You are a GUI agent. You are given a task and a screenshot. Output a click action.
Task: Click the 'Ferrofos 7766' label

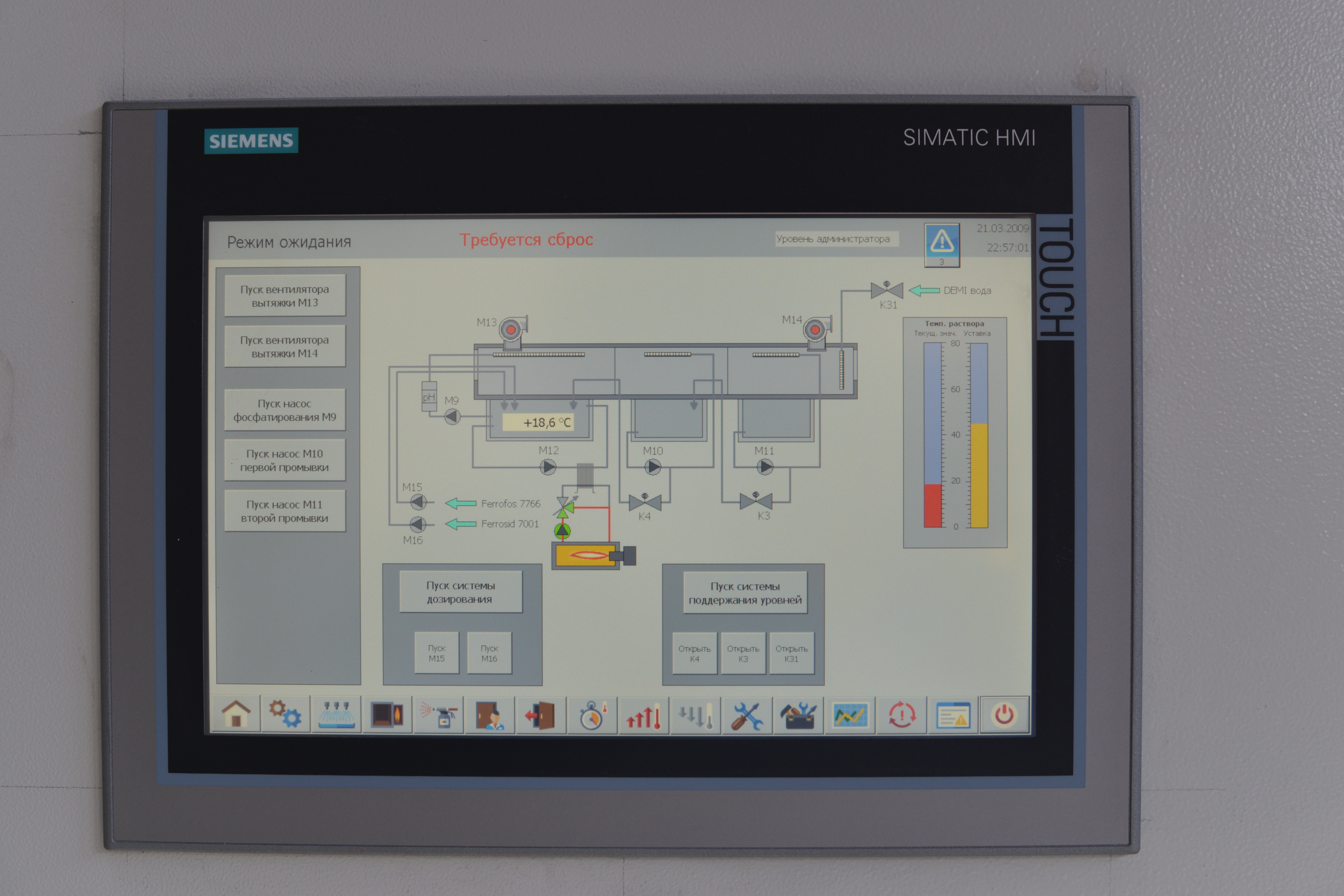(510, 503)
